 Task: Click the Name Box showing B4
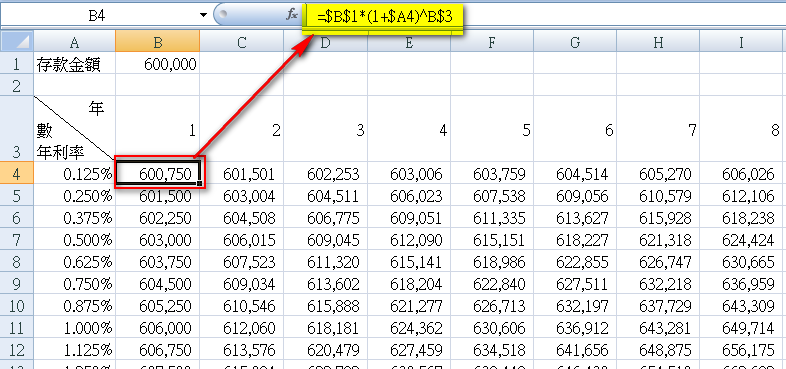(97, 16)
